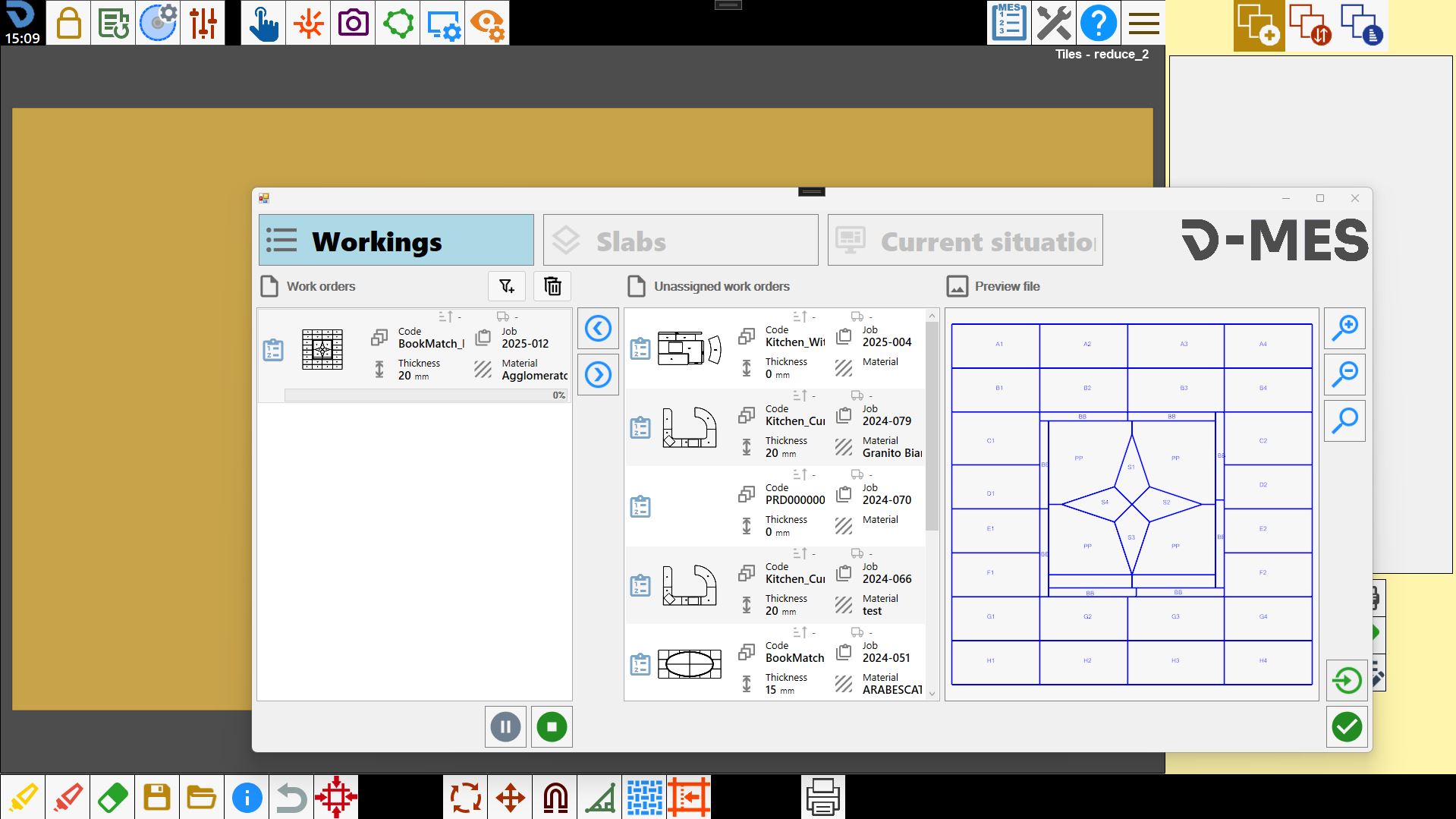Select unassigned work order job 2024-066

[775, 585]
